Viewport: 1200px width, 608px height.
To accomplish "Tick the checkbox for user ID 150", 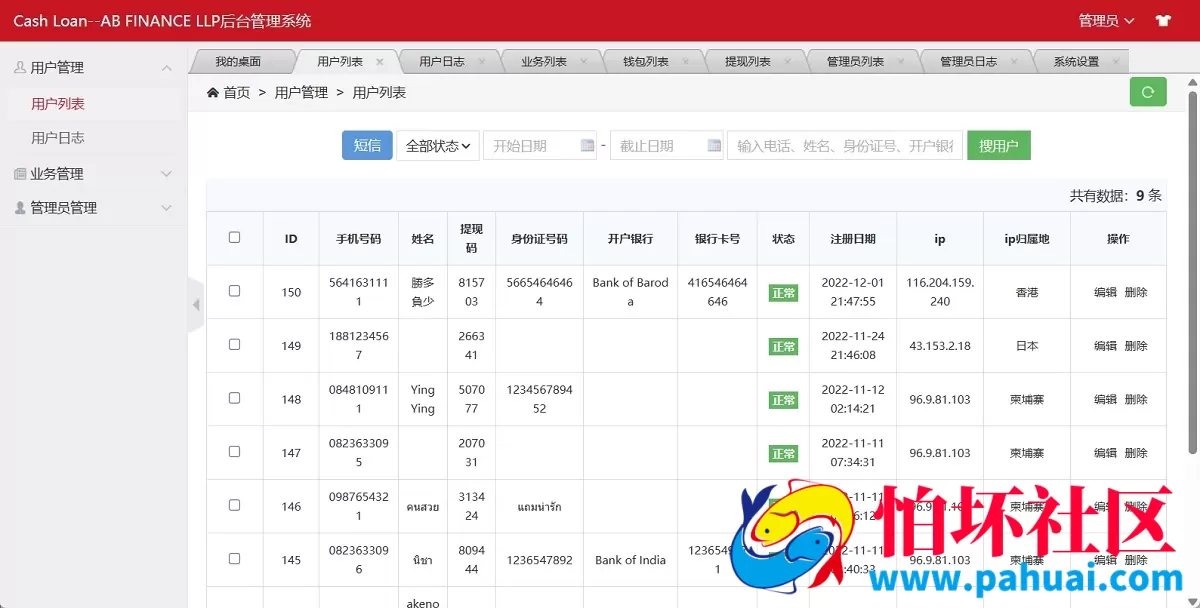I will coord(235,291).
